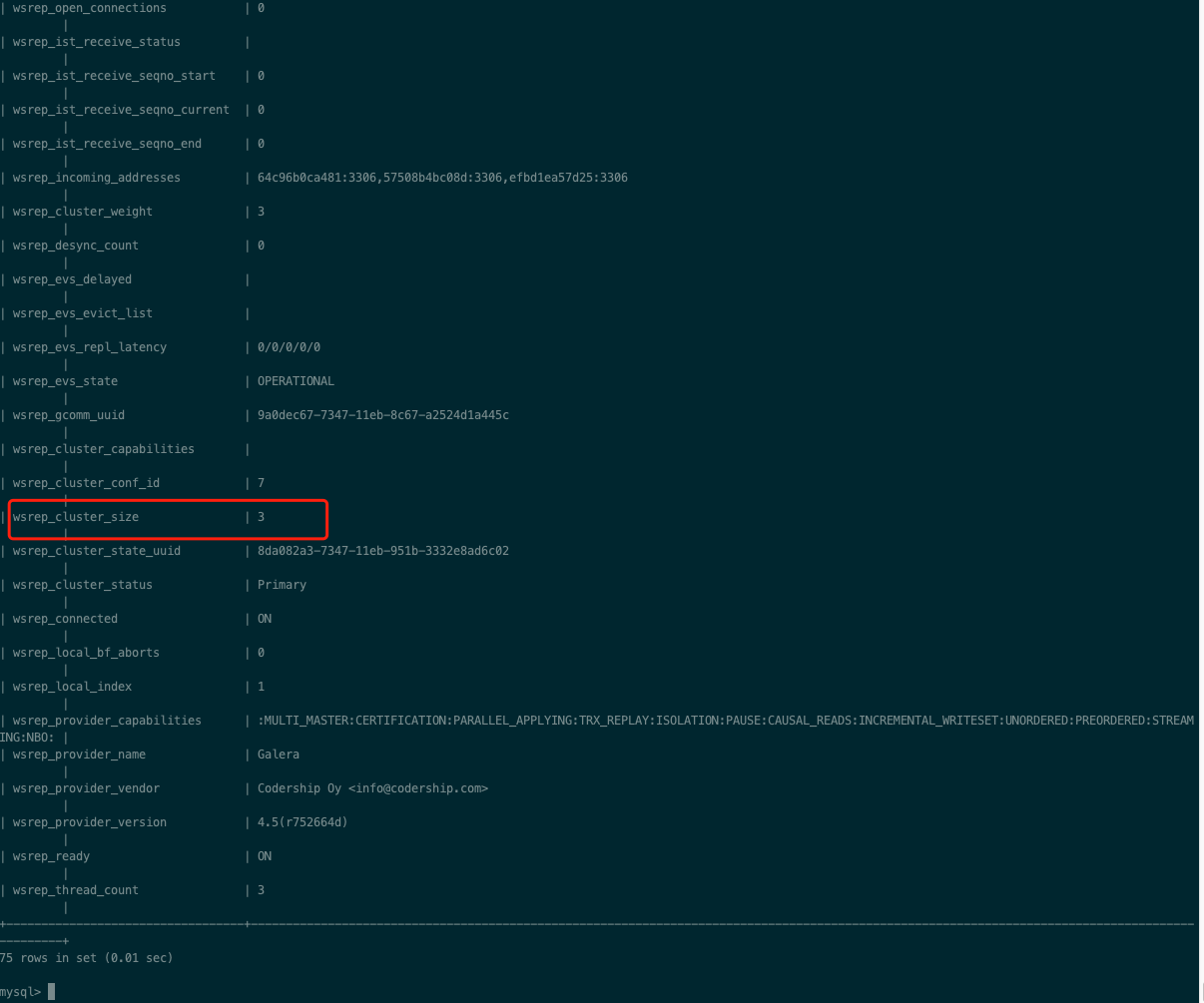Click wsrep_provider_vendor variable name

[86, 788]
